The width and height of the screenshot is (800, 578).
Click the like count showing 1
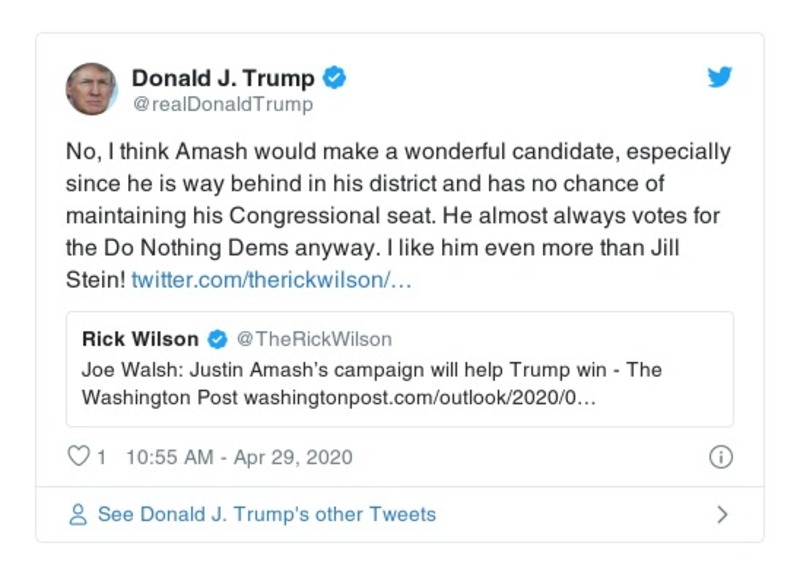pyautogui.click(x=102, y=455)
